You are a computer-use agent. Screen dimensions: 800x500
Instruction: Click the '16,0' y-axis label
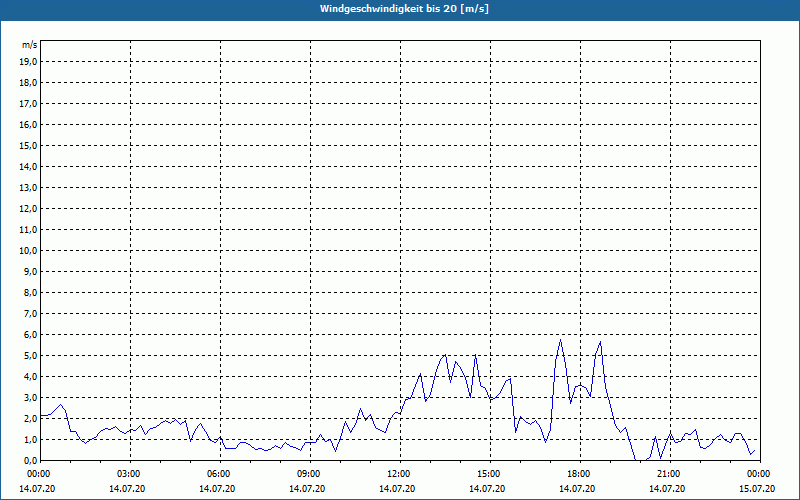point(28,124)
